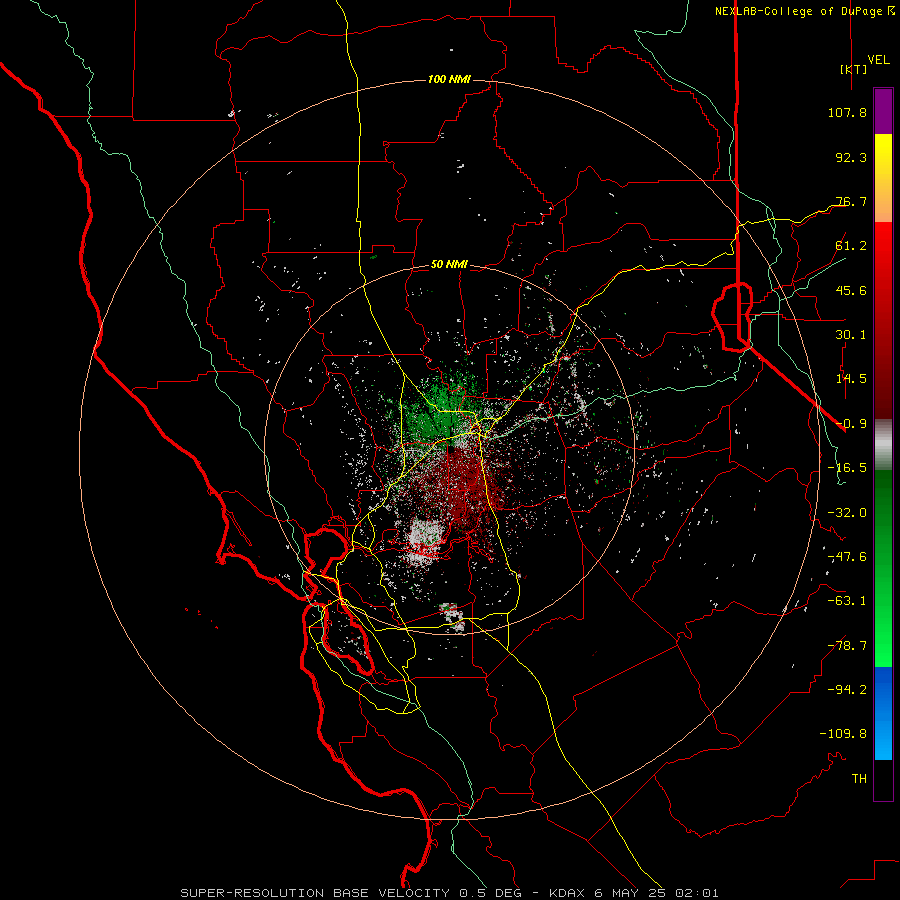The width and height of the screenshot is (900, 900).
Task: Click the 100 NMI range ring label
Action: point(449,79)
